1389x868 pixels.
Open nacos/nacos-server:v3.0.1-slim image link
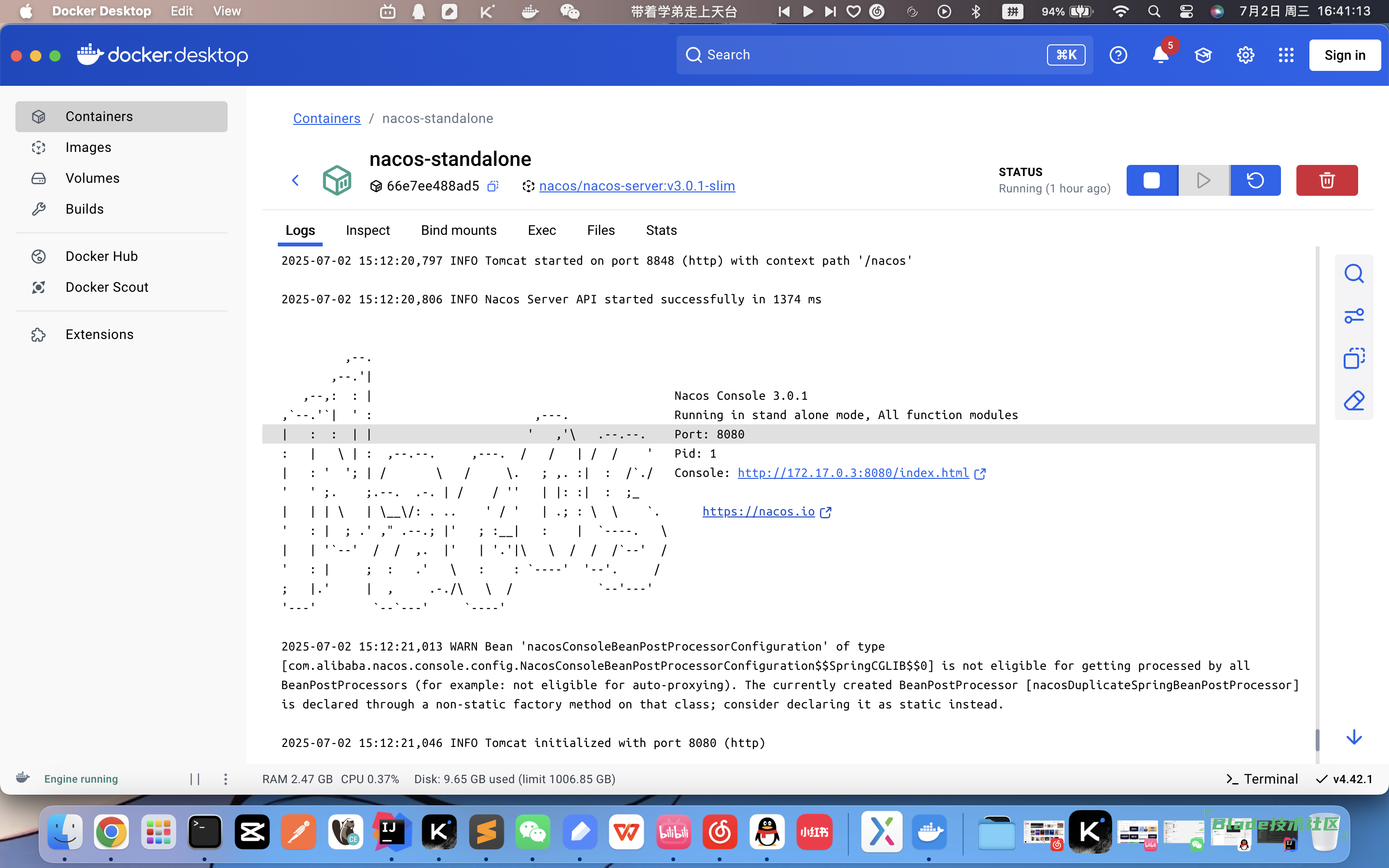[637, 186]
